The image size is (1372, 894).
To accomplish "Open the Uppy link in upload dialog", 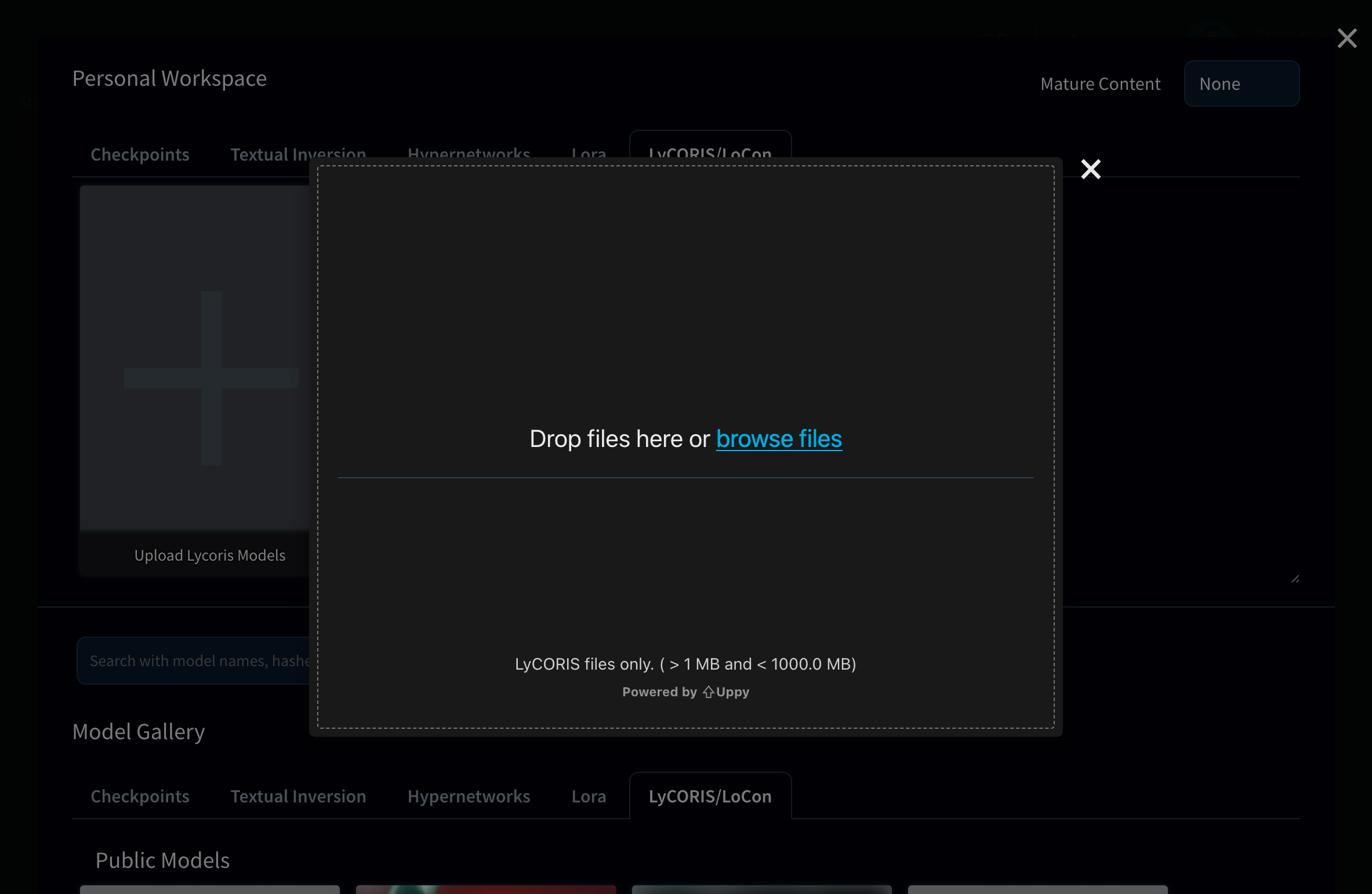I will tap(726, 692).
